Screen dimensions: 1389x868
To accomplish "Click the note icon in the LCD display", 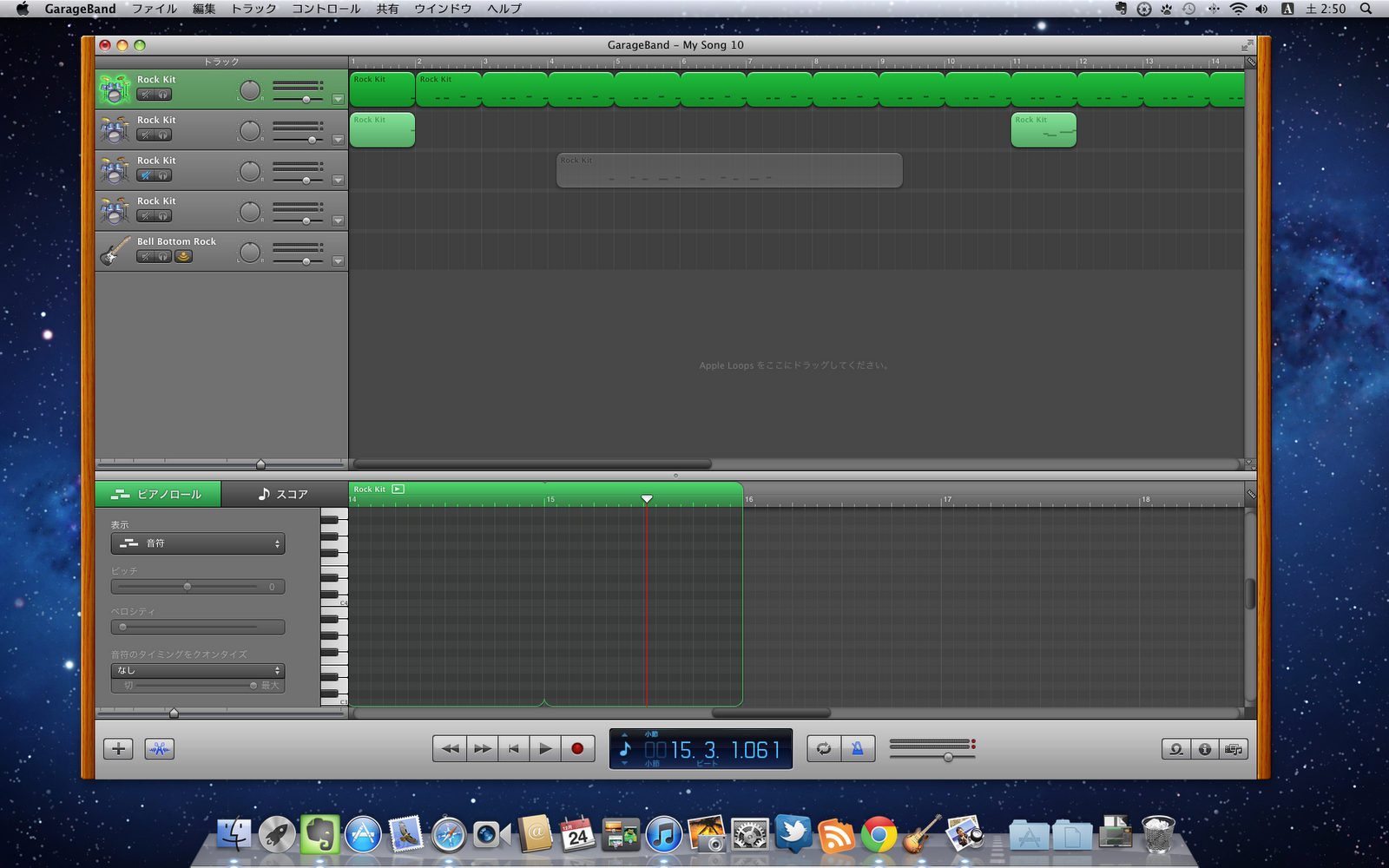I will [x=625, y=749].
